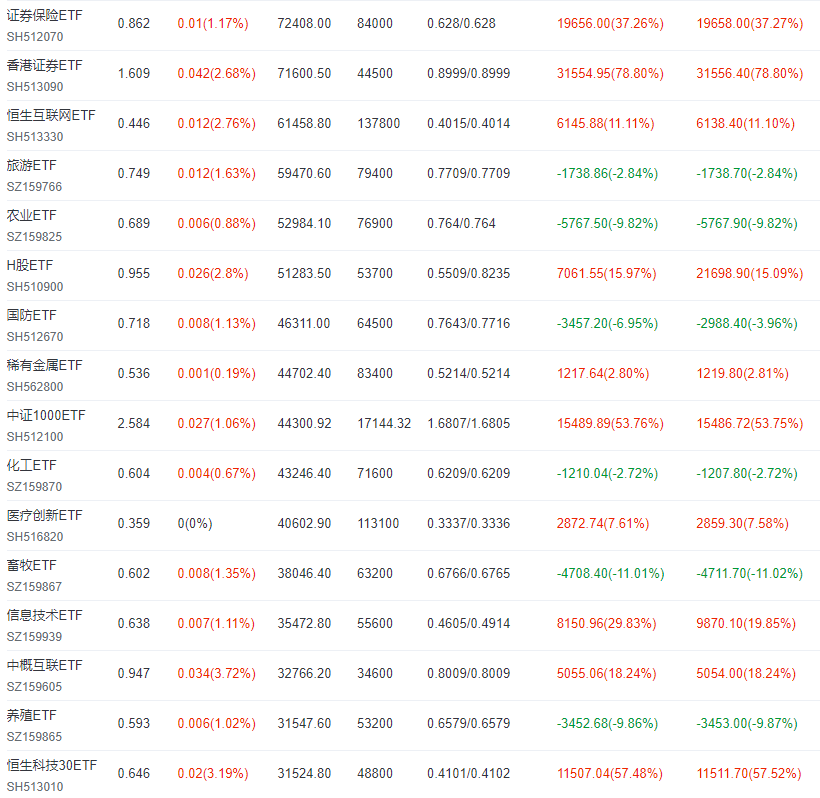The image size is (820, 798).
Task: Select code SH516820
Action: tap(35, 537)
